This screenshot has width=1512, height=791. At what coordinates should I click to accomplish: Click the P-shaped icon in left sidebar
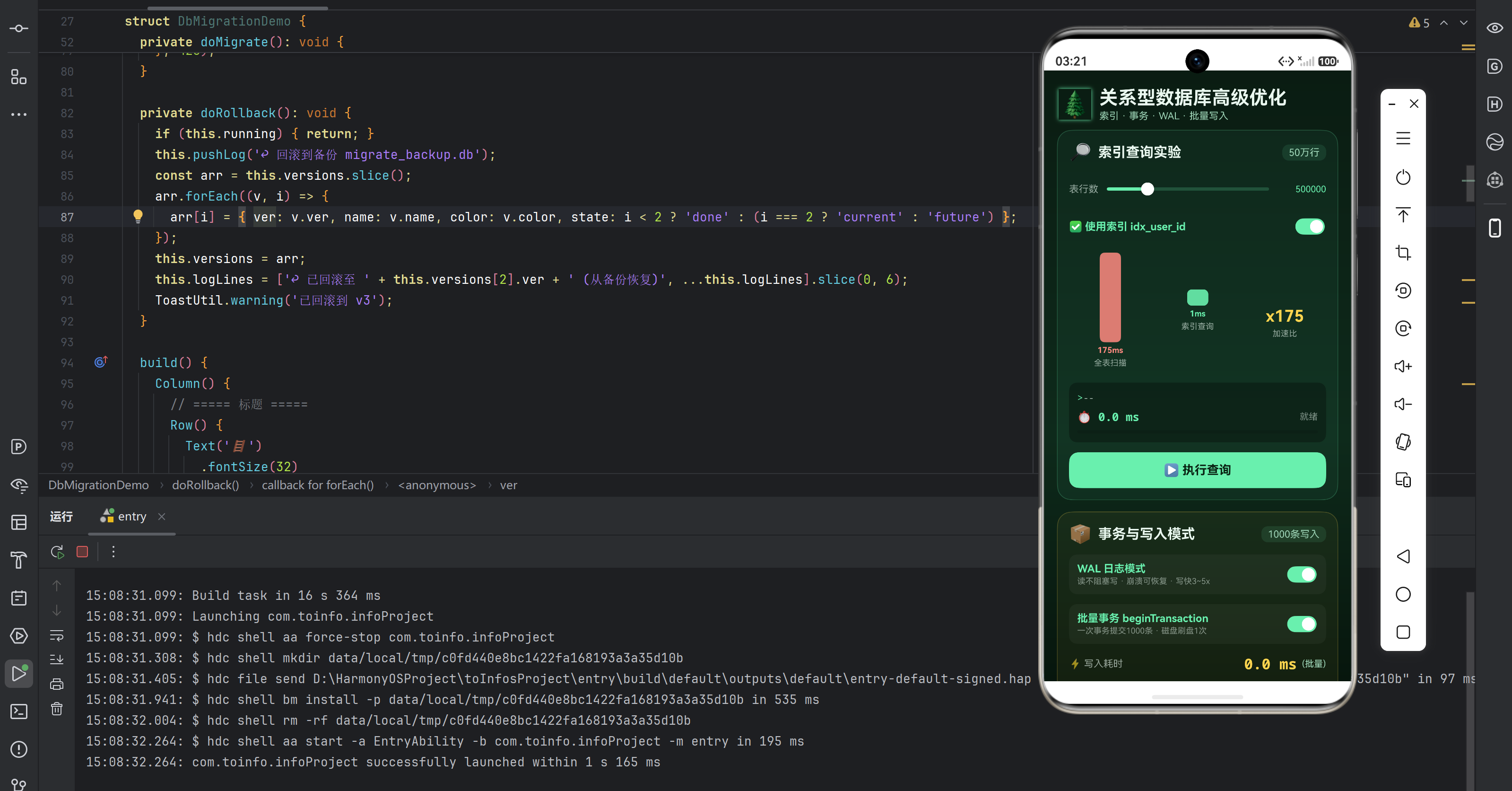(x=19, y=447)
